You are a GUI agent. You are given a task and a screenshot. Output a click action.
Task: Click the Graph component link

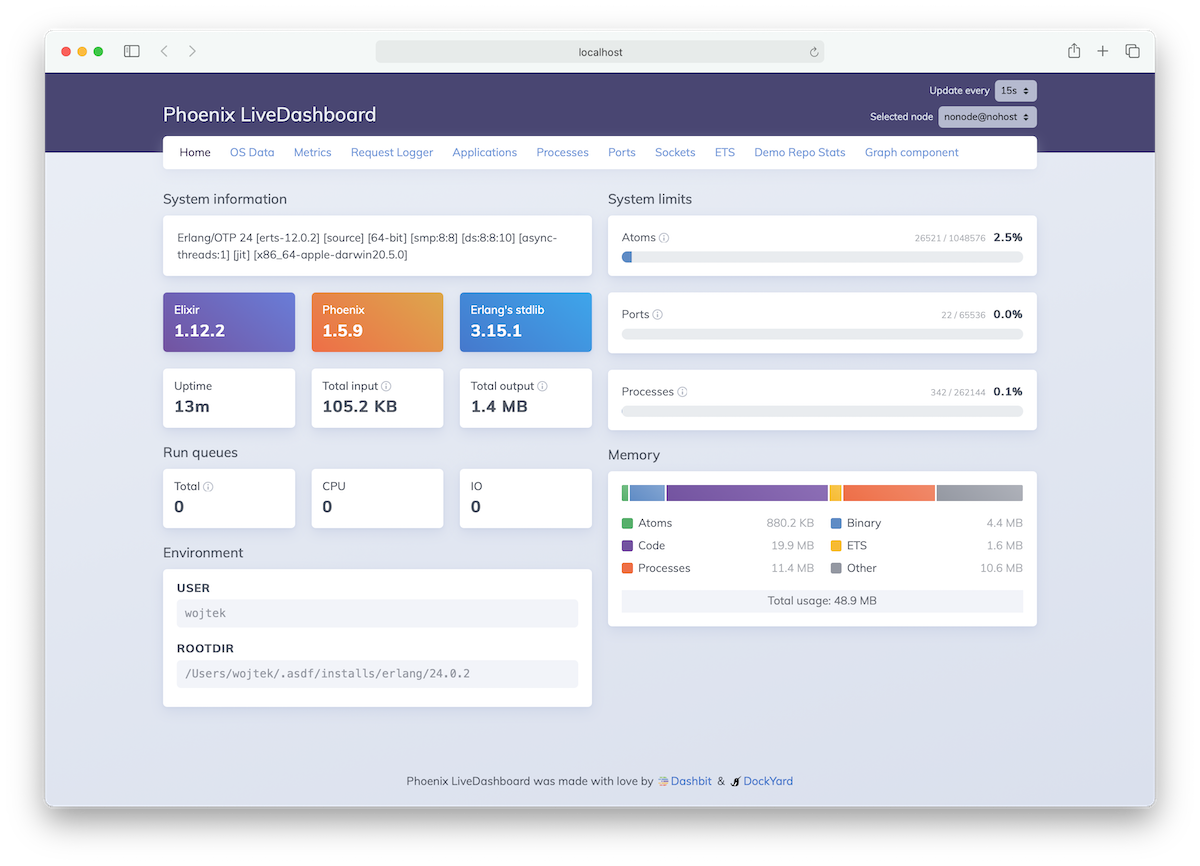pos(911,152)
